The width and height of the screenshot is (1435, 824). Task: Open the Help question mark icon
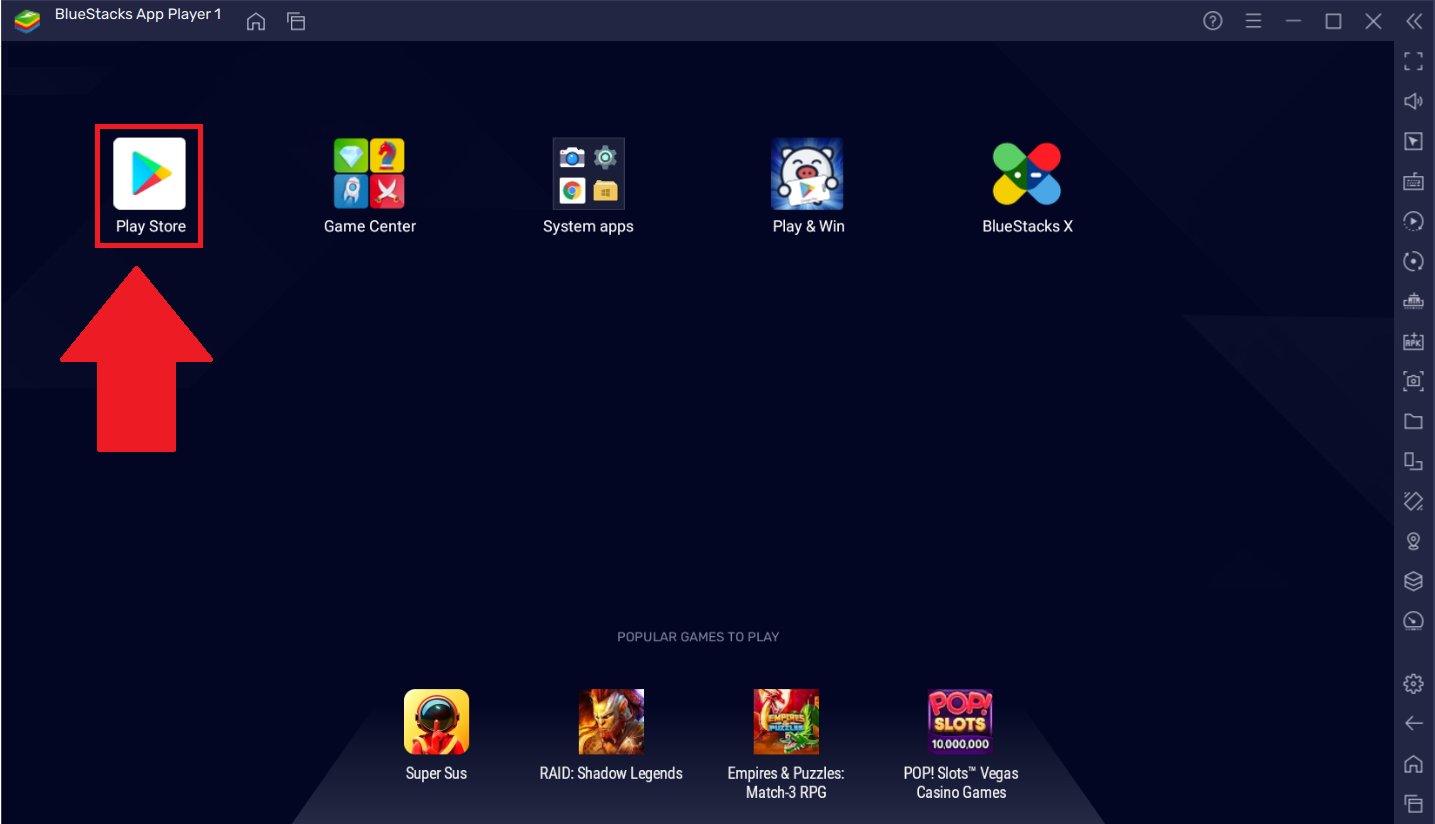pyautogui.click(x=1213, y=21)
